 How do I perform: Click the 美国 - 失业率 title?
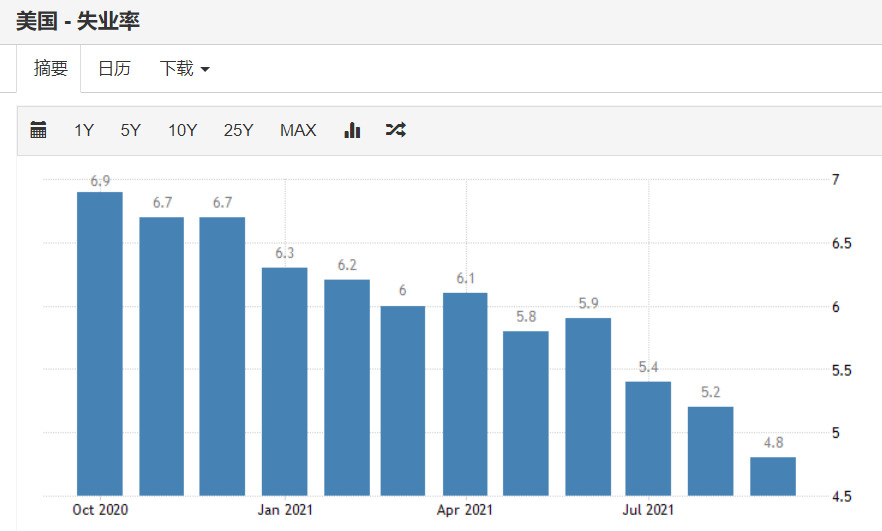click(x=78, y=21)
